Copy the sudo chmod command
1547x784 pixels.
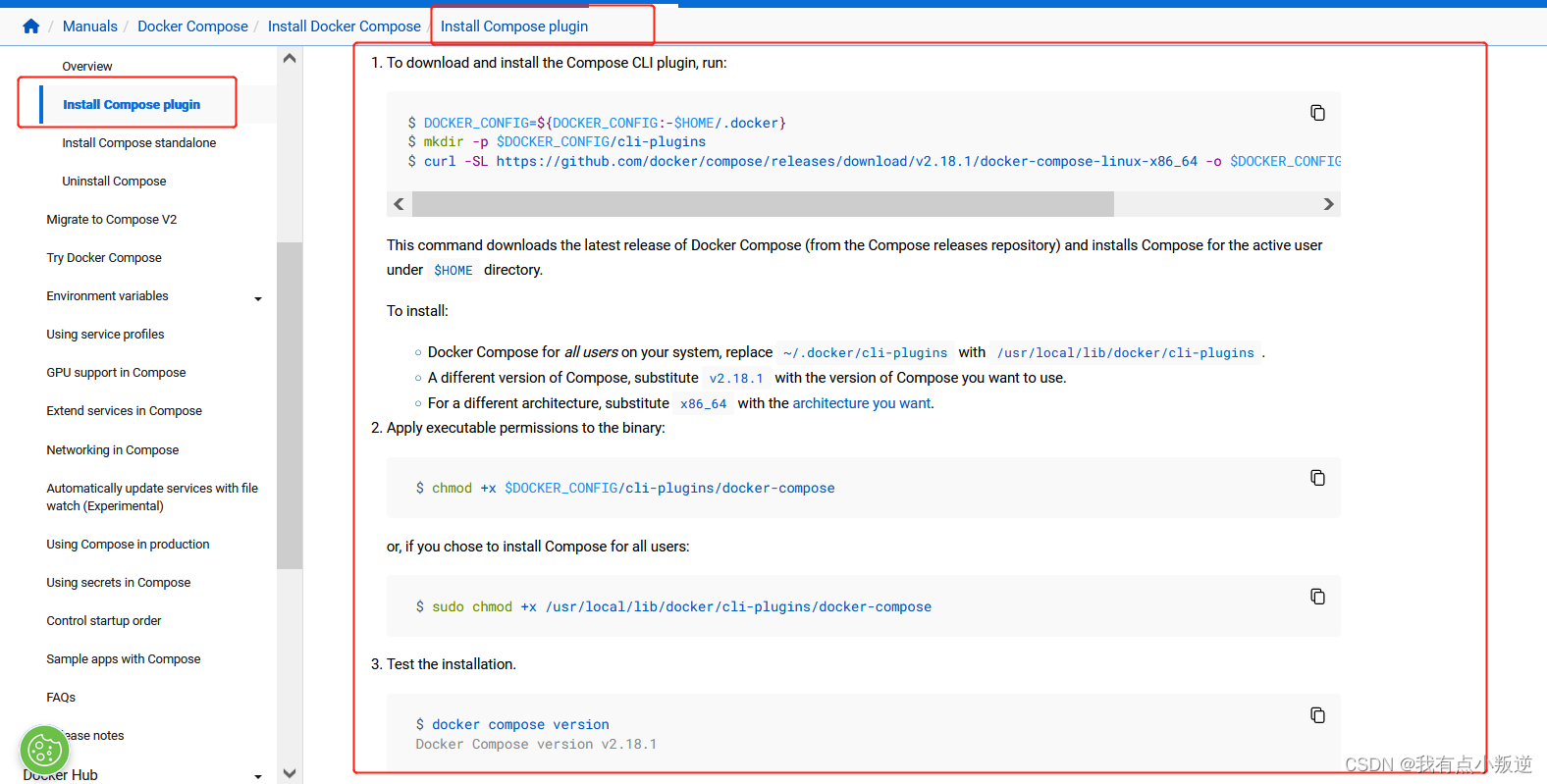pyautogui.click(x=1317, y=597)
